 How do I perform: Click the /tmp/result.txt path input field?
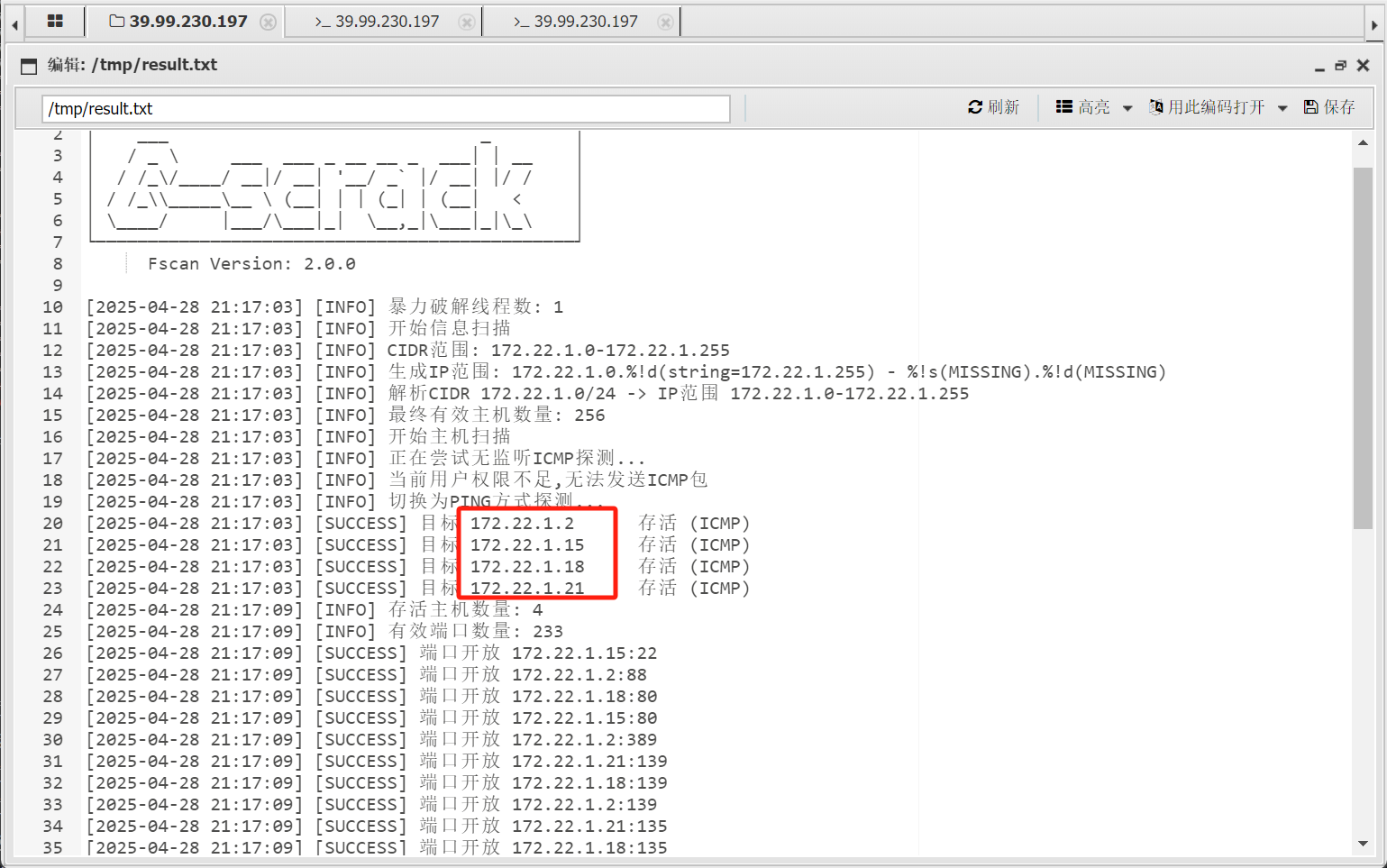[x=385, y=108]
